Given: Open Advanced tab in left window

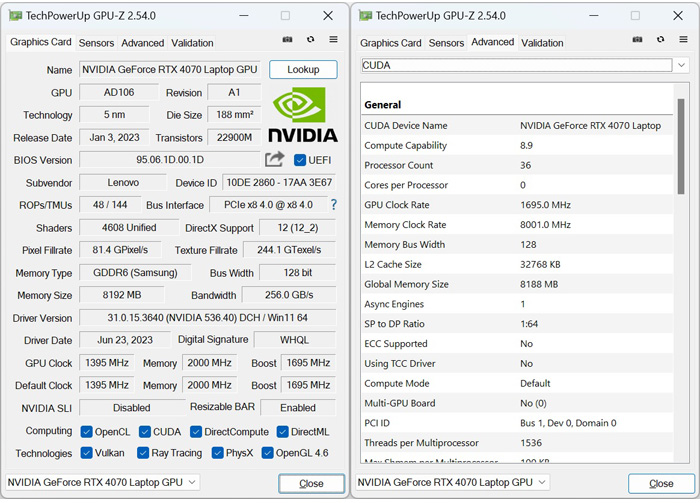Looking at the screenshot, I should coord(143,43).
